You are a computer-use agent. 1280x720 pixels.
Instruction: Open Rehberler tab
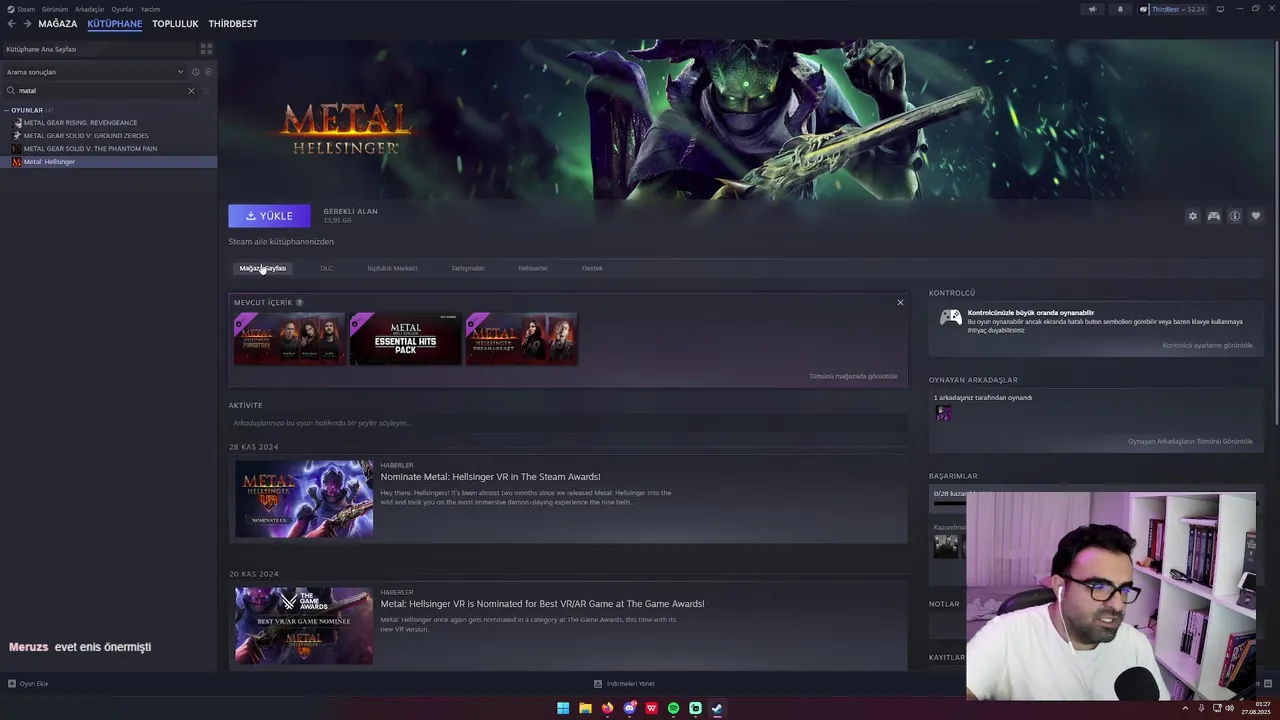click(533, 268)
